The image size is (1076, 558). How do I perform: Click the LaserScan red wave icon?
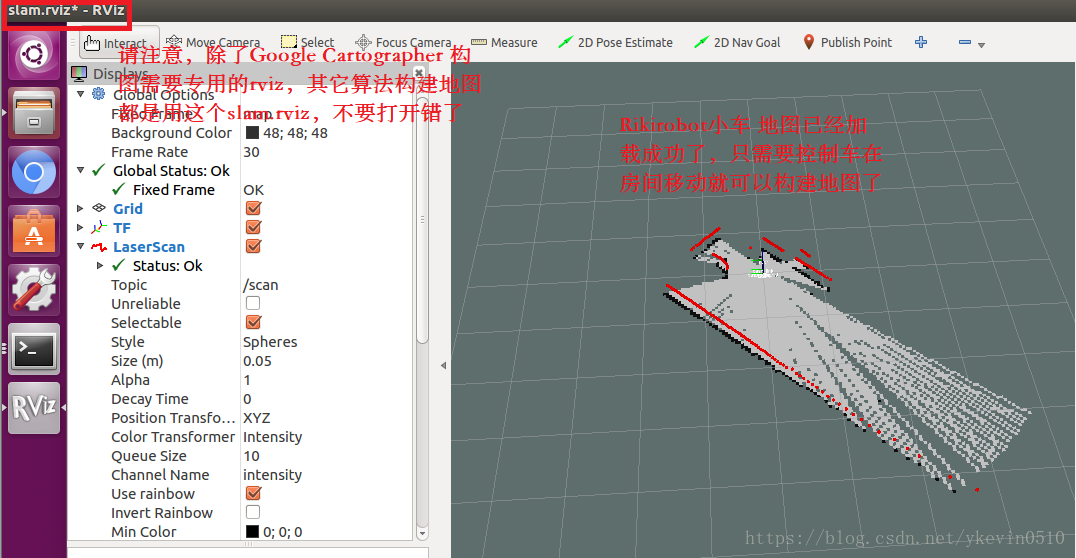pos(99,246)
